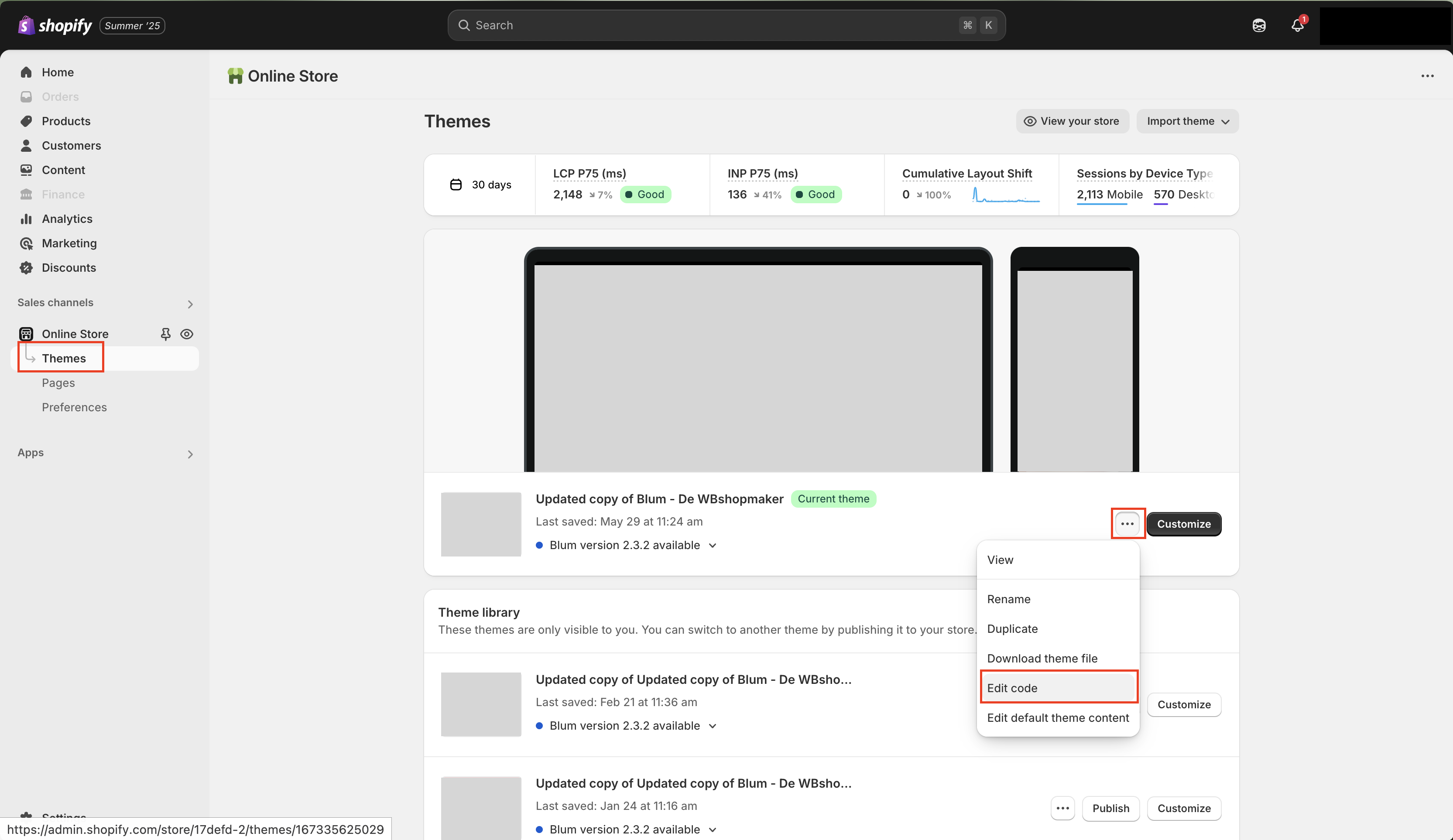Click the Online Store channel icon
The height and width of the screenshot is (840, 1453).
pyautogui.click(x=26, y=334)
